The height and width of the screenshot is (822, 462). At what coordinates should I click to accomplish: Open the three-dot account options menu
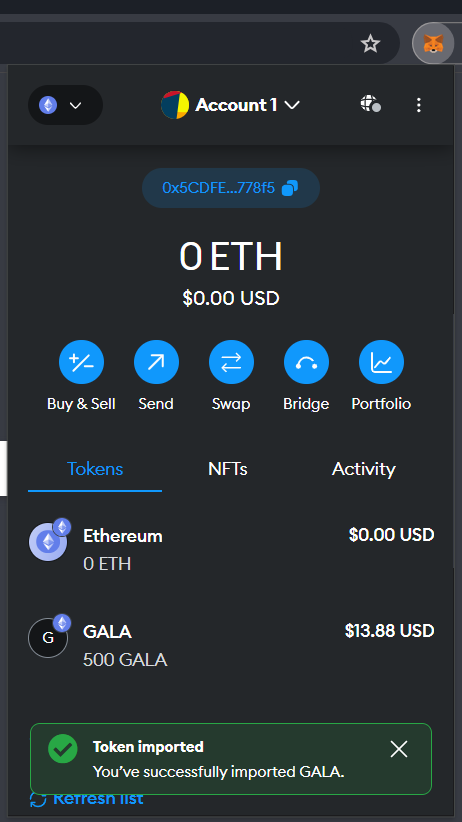418,105
